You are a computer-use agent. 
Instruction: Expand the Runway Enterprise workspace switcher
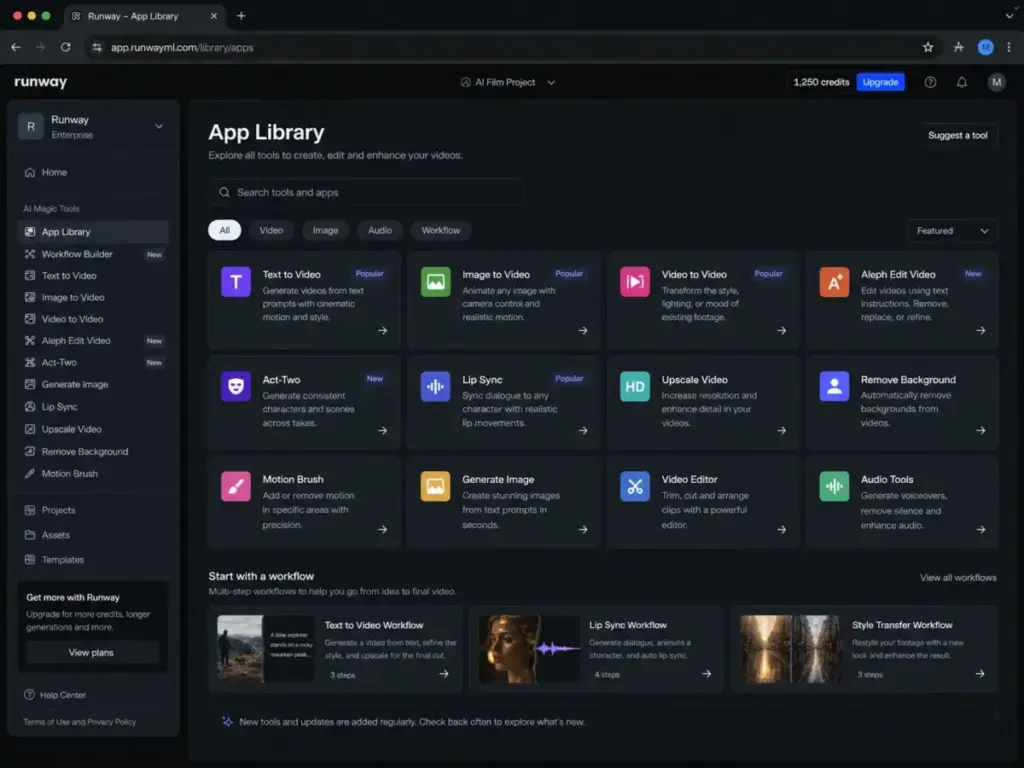tap(92, 127)
